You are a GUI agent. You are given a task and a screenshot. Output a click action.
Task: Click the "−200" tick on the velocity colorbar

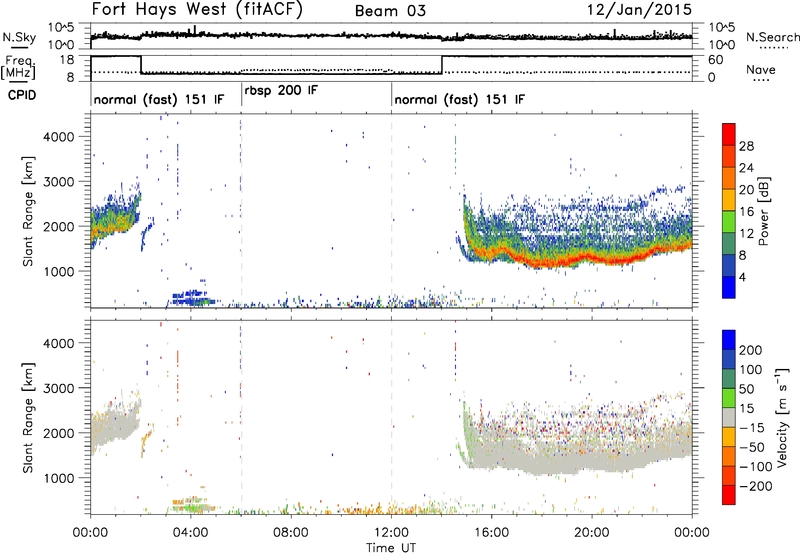pyautogui.click(x=756, y=486)
